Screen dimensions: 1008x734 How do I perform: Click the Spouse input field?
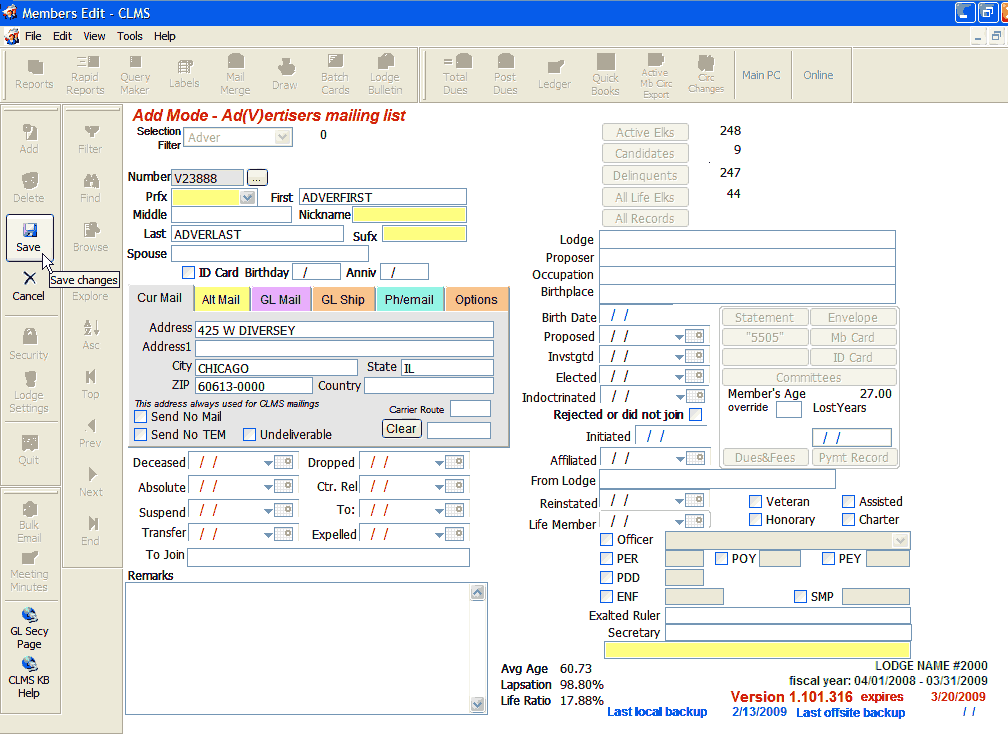click(x=270, y=254)
